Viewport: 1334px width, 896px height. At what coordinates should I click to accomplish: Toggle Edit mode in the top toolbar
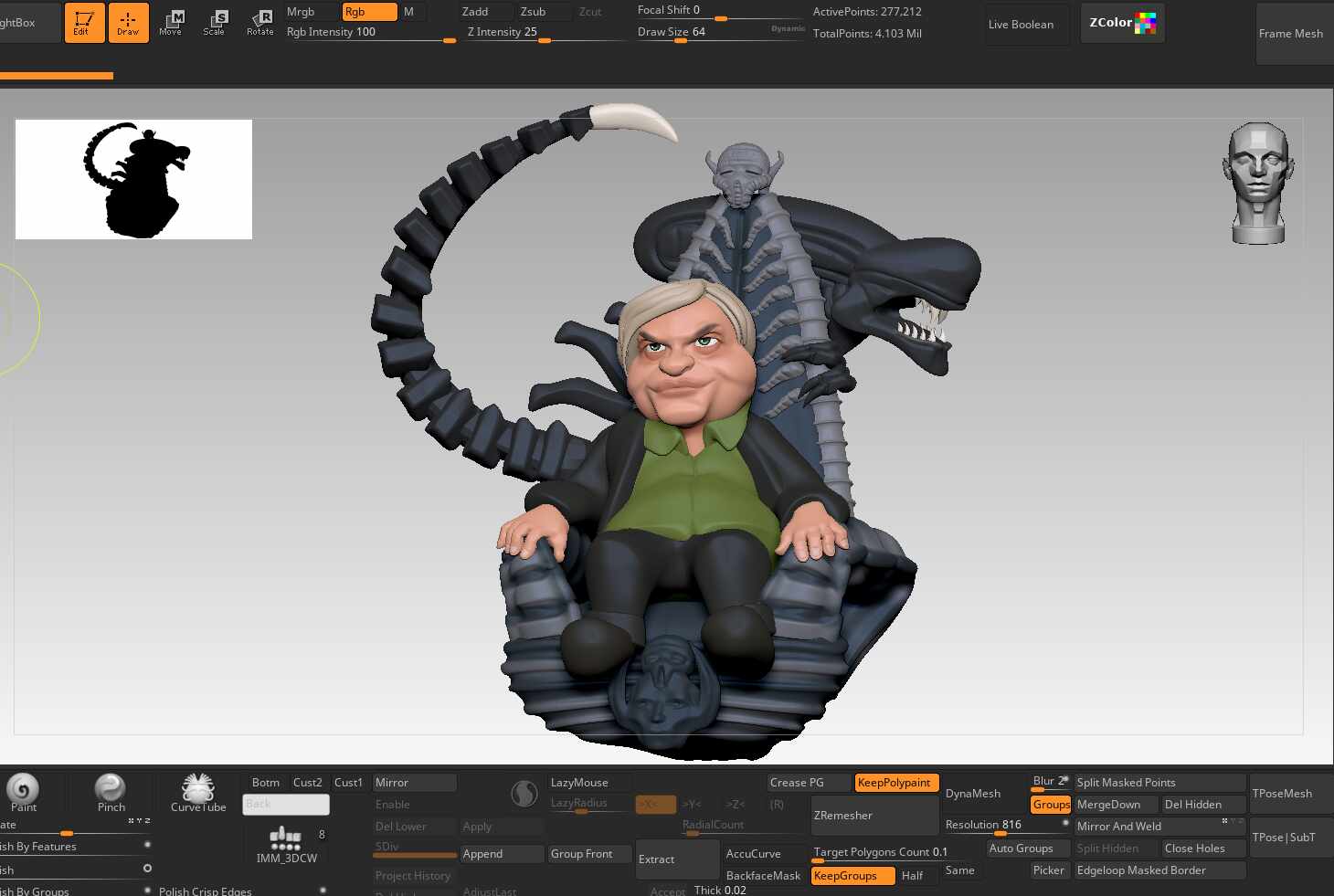84,23
